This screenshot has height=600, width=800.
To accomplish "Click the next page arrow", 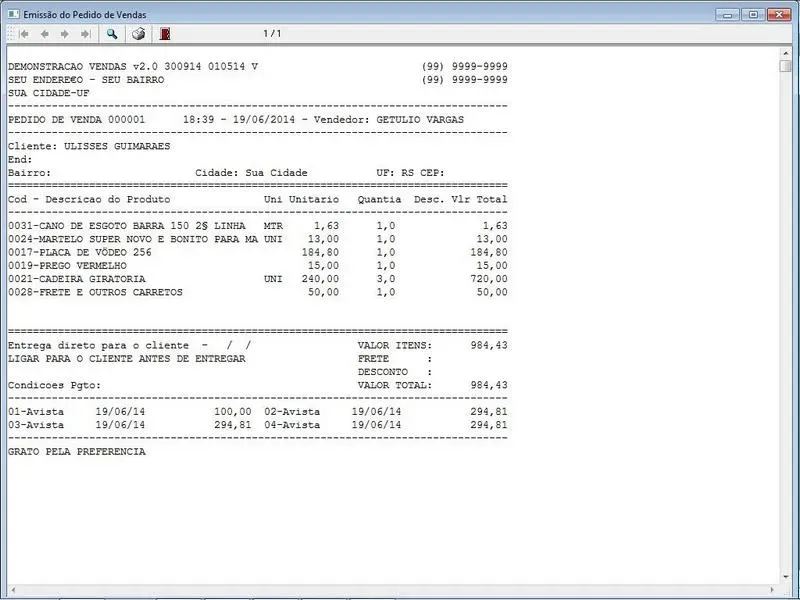I will [65, 34].
